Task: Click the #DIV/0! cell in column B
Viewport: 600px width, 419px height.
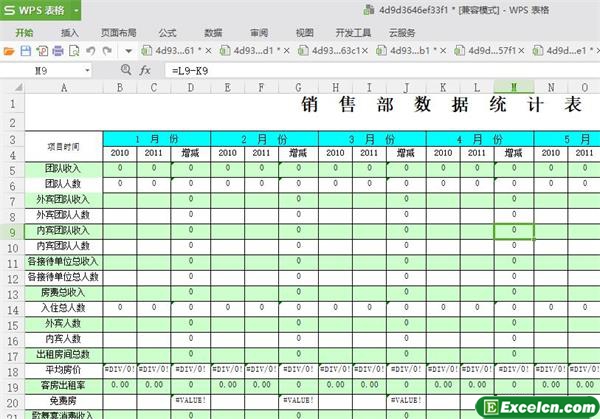Action: (x=120, y=370)
